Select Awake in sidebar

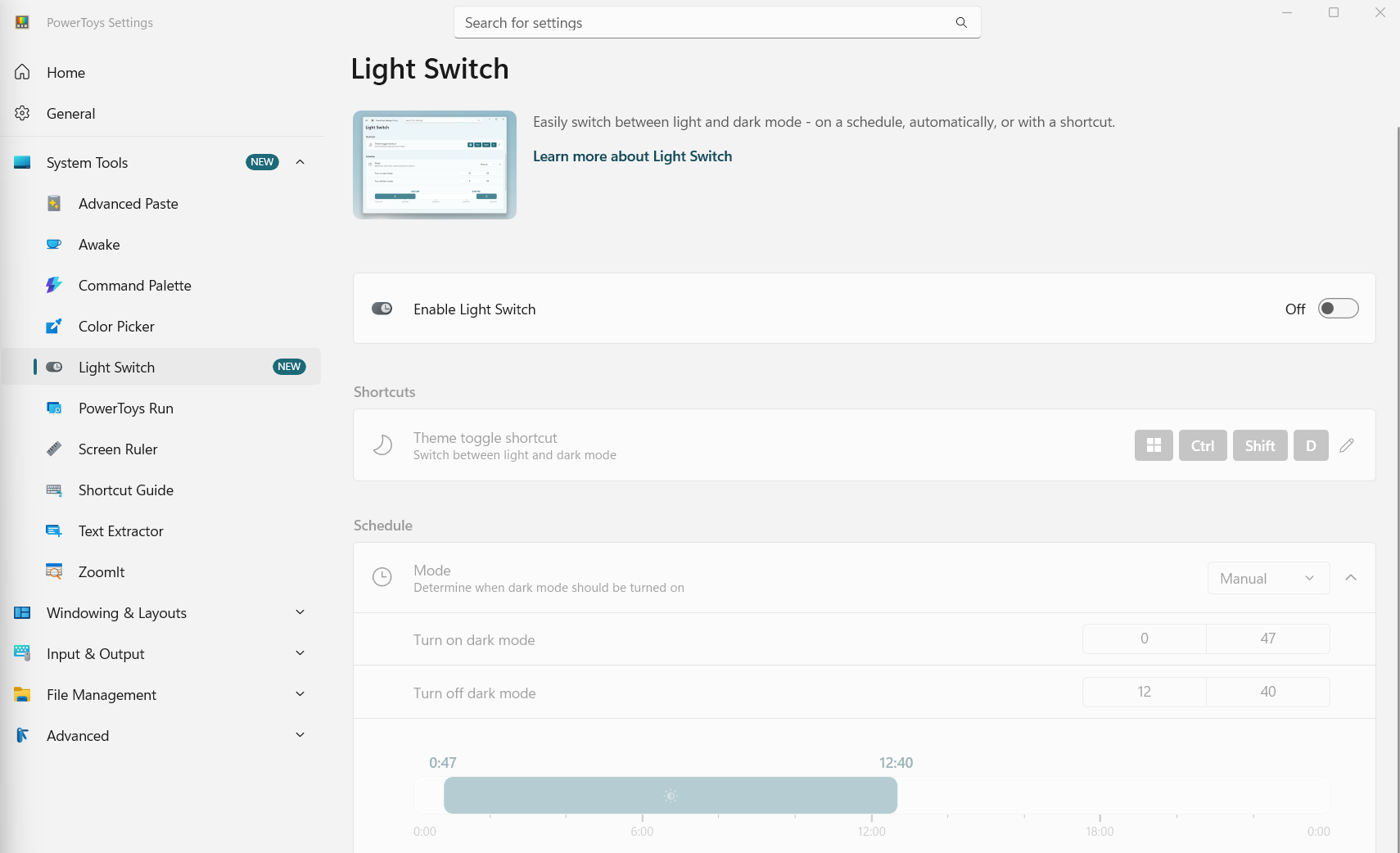(x=162, y=244)
